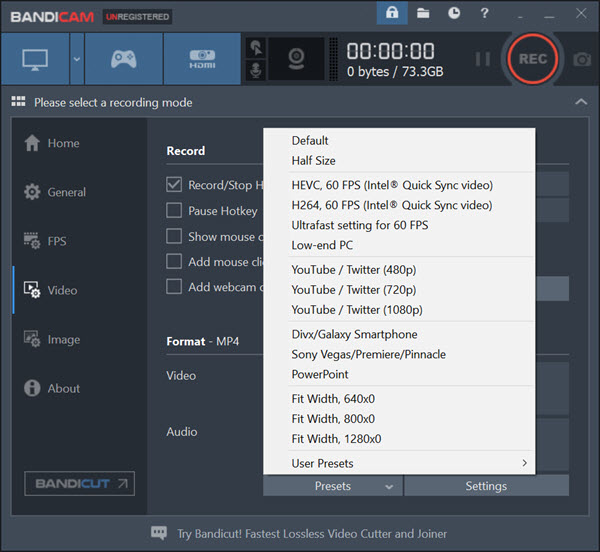Select game recording mode gamepad icon
Image resolution: width=600 pixels, height=552 pixels.
coord(124,59)
